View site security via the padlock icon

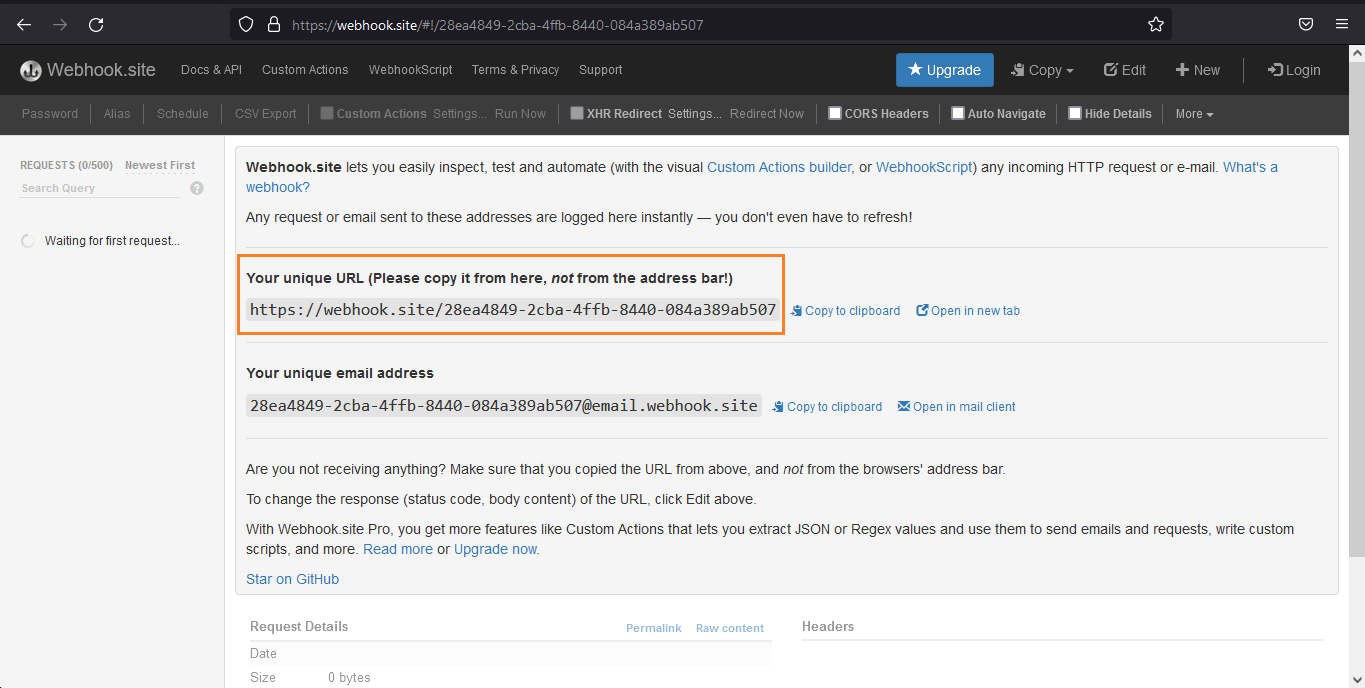[x=273, y=24]
